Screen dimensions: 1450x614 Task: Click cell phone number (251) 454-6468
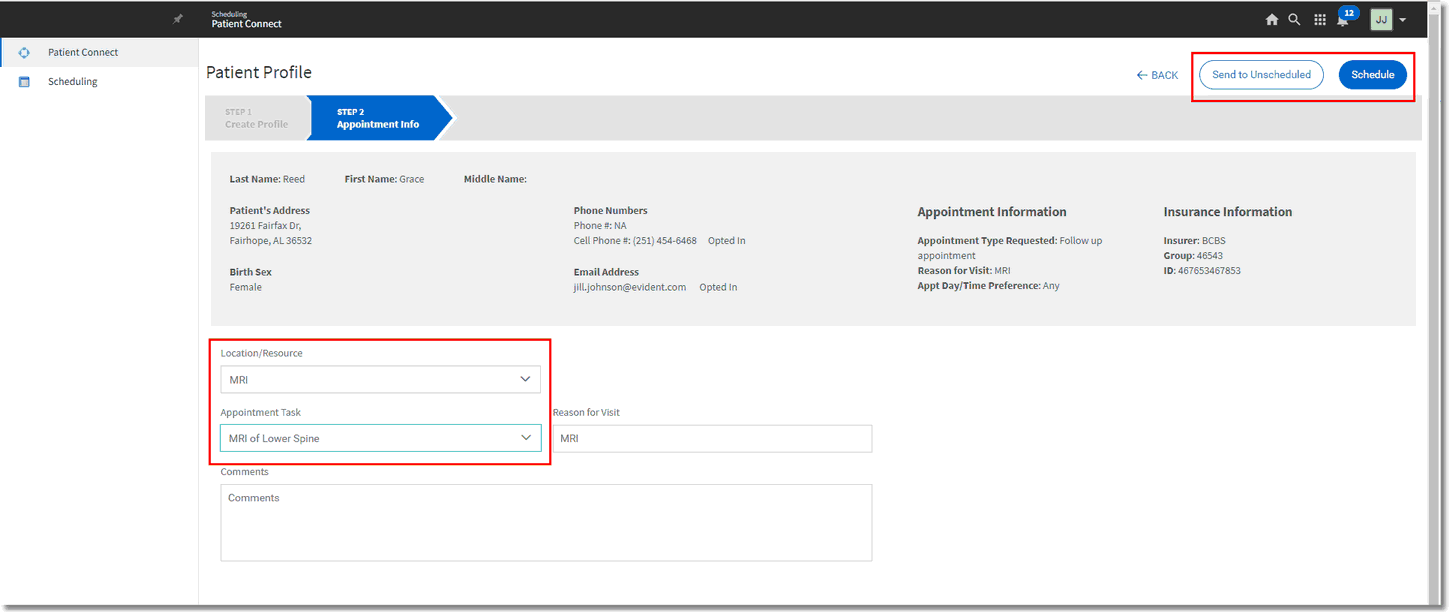(x=665, y=241)
